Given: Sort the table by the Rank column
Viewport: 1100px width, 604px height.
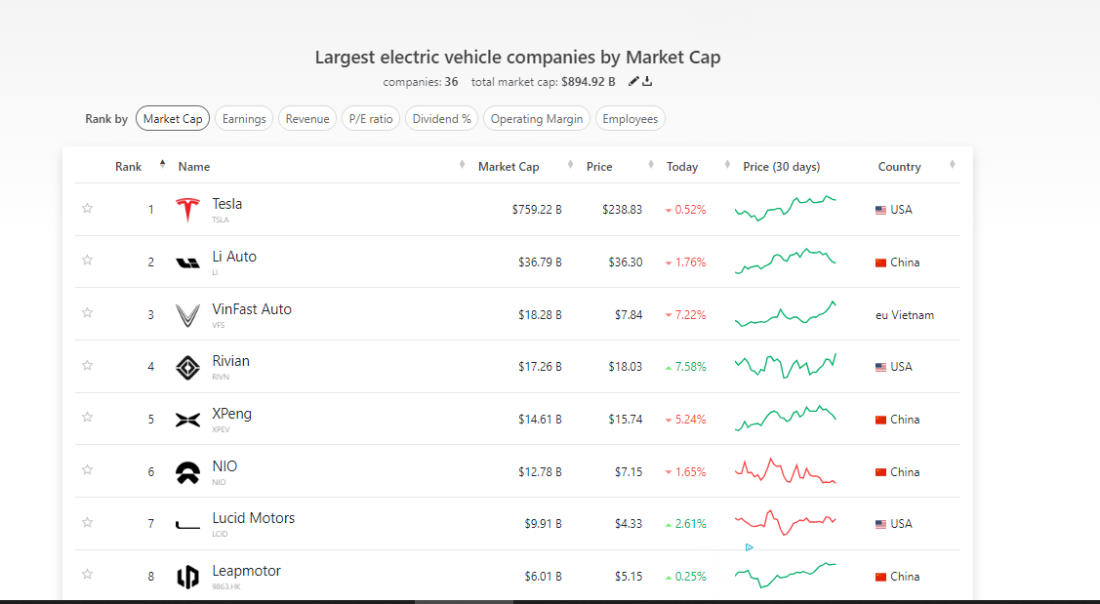Looking at the screenshot, I should [x=129, y=167].
